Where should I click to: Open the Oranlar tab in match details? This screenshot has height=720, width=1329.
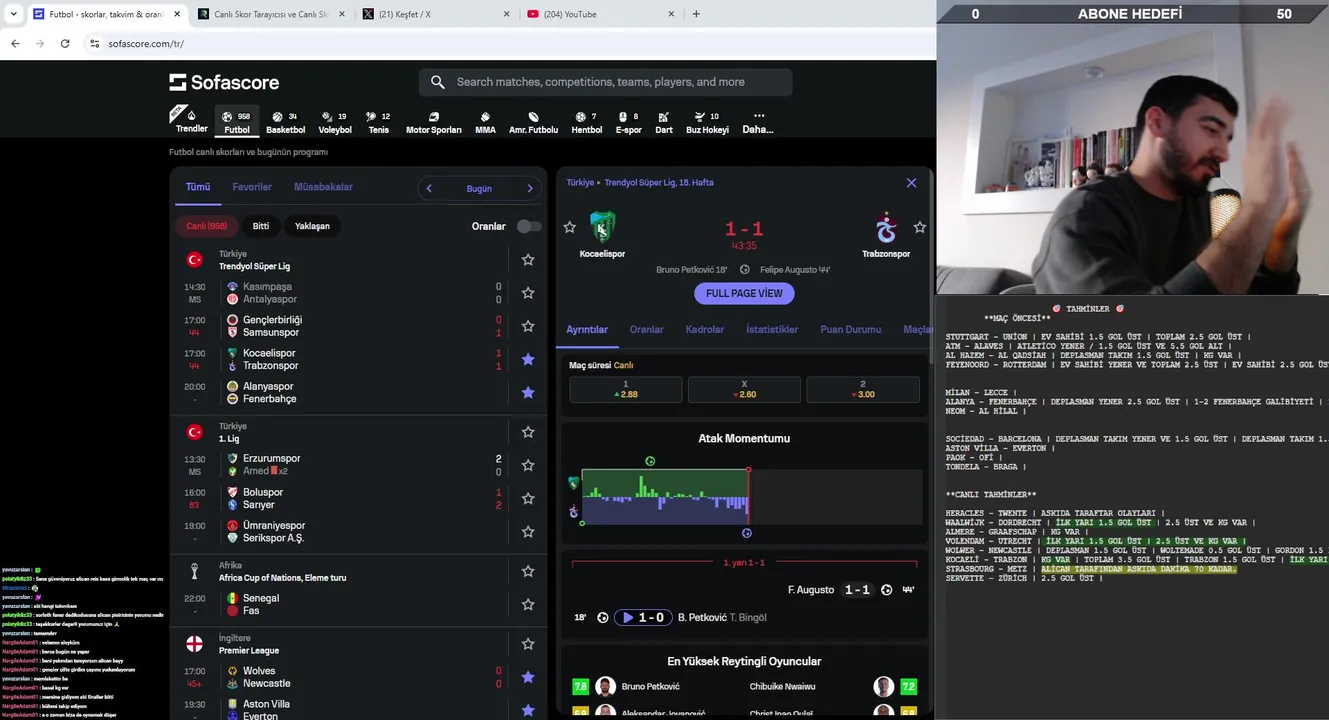(646, 329)
